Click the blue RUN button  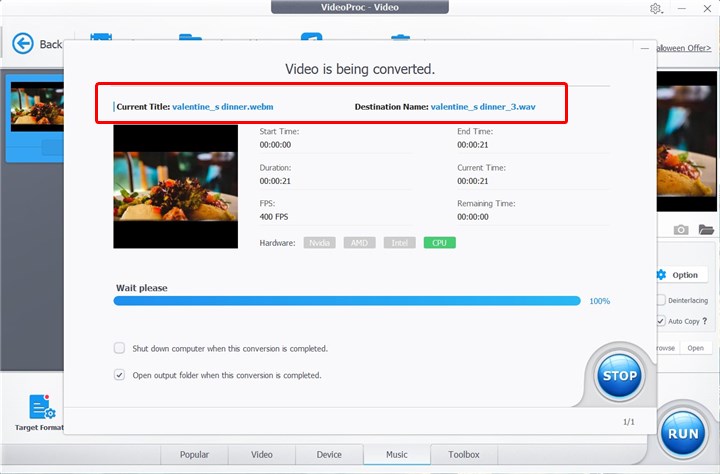click(x=683, y=433)
